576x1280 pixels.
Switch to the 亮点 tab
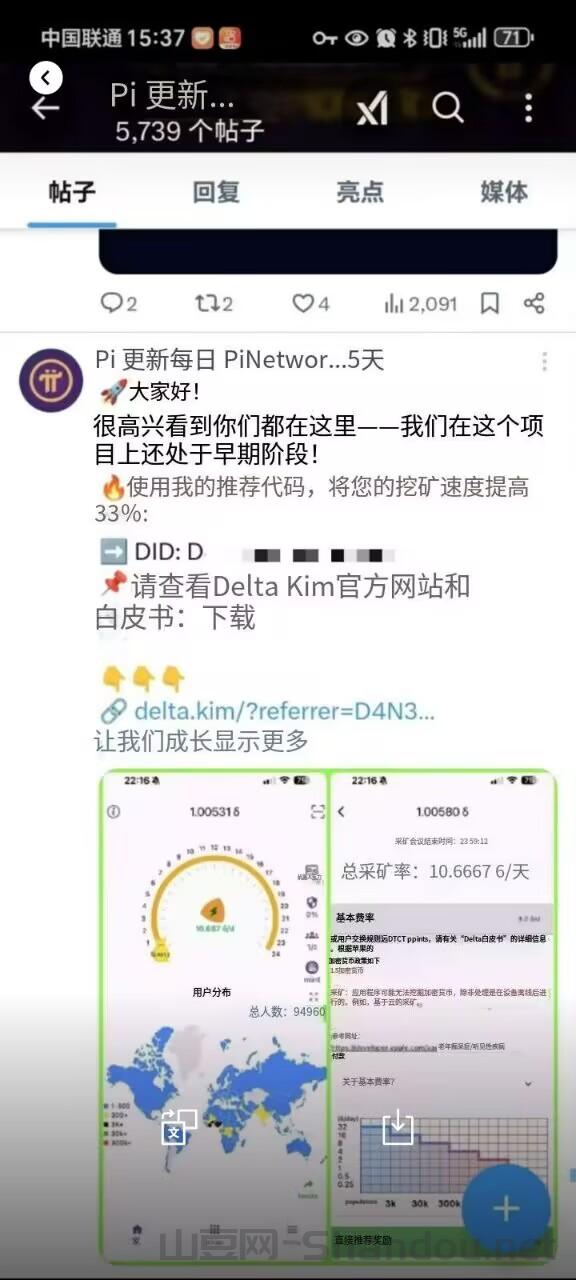click(360, 192)
